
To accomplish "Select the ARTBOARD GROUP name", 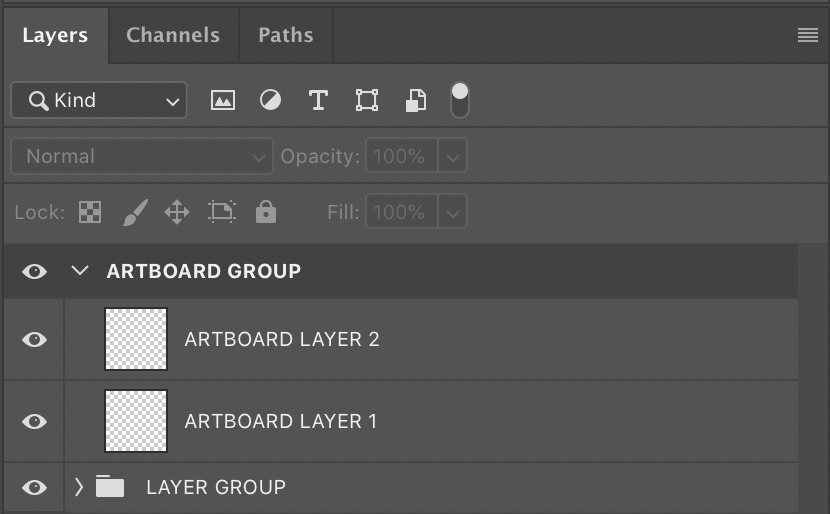I will (x=204, y=272).
